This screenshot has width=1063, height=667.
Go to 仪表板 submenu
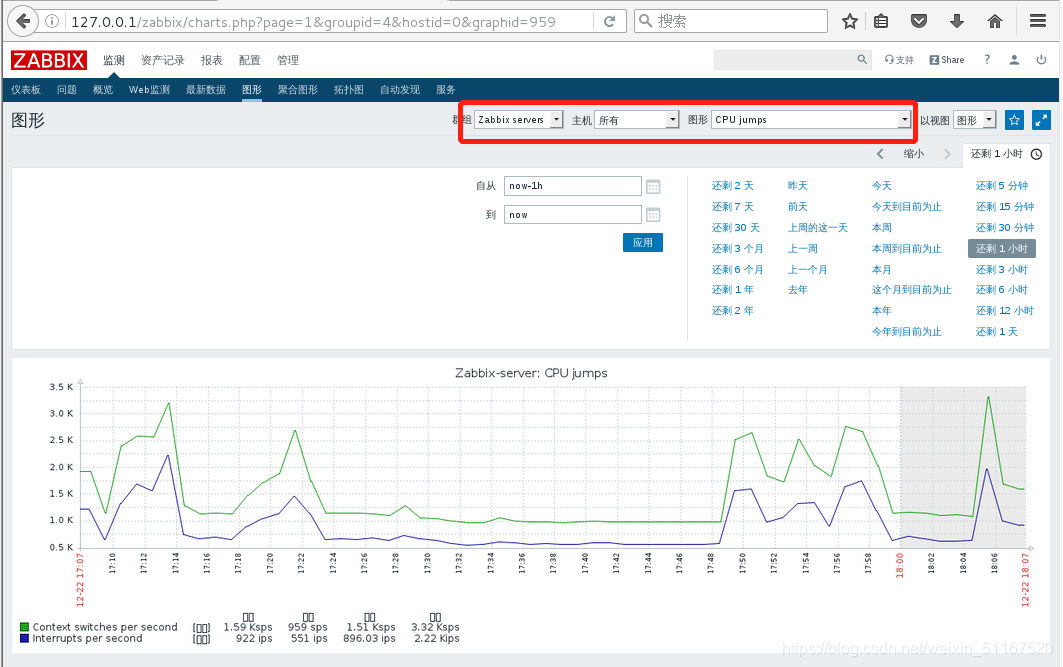click(x=26, y=89)
